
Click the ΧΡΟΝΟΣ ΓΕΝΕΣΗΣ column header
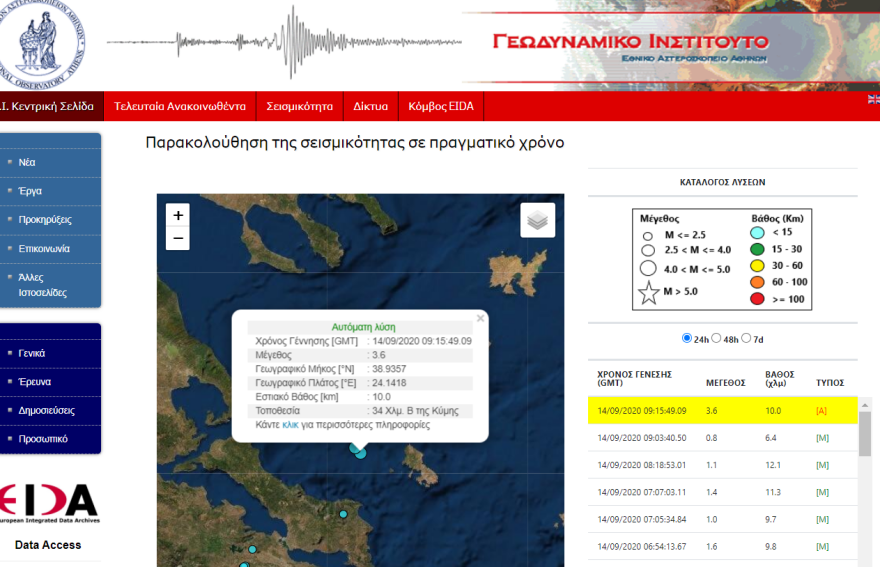pyautogui.click(x=634, y=379)
